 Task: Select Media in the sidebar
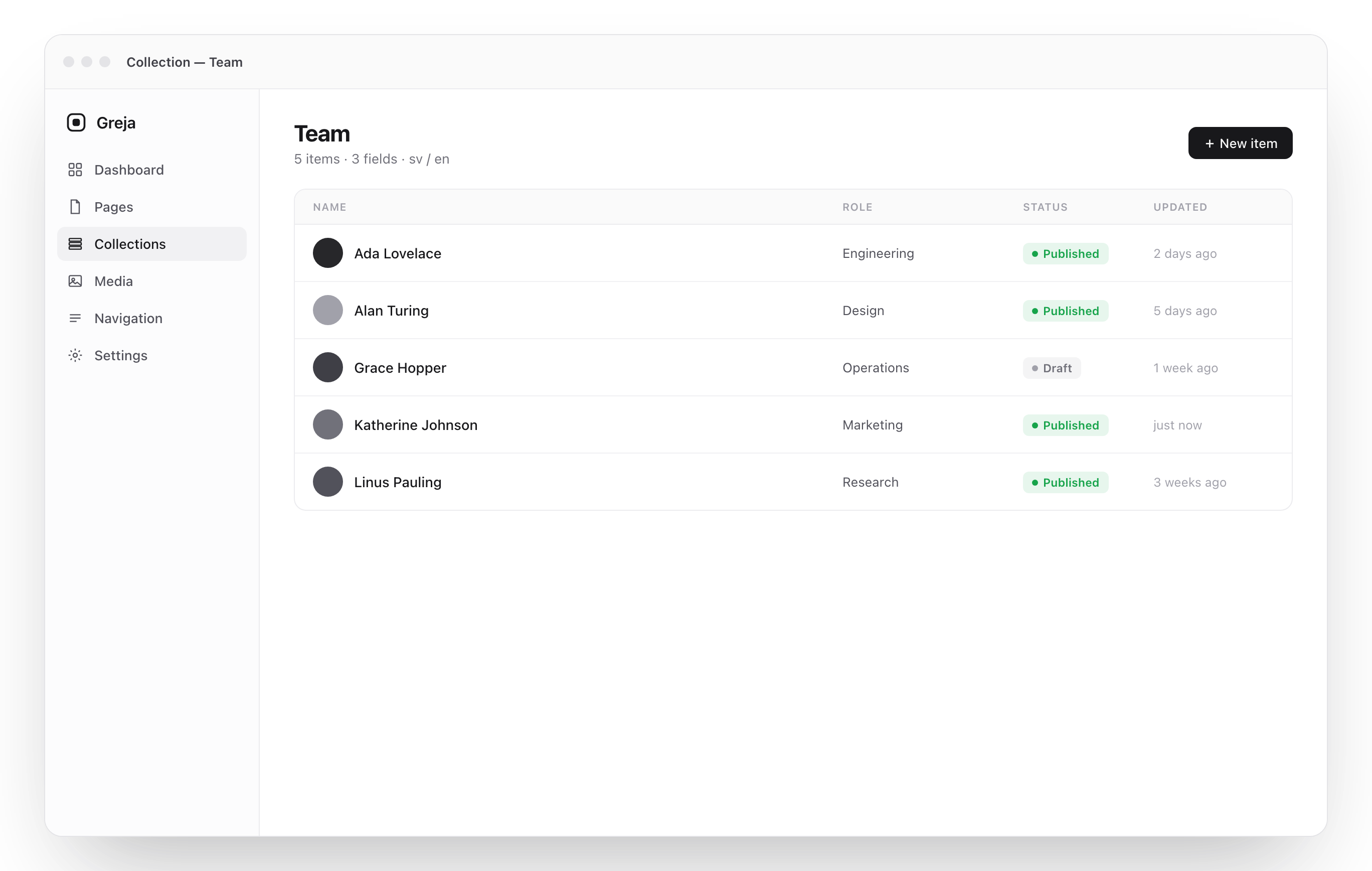click(151, 281)
